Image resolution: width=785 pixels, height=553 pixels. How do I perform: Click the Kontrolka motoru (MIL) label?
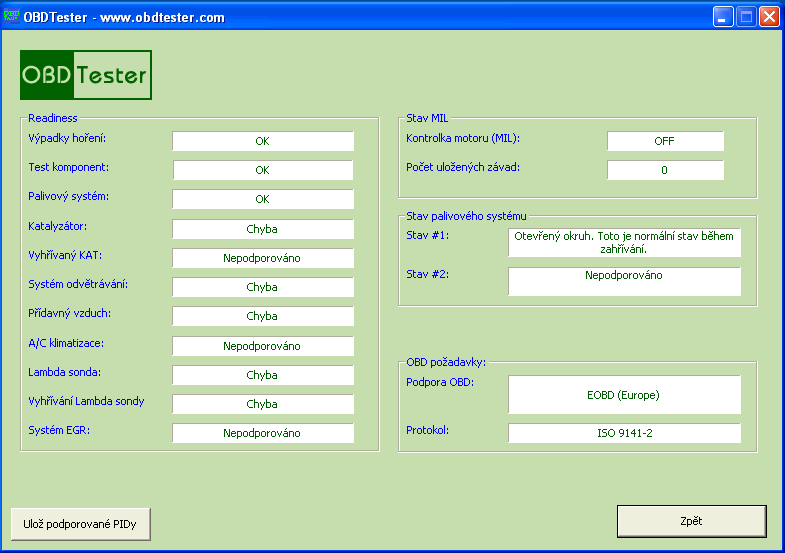(463, 139)
